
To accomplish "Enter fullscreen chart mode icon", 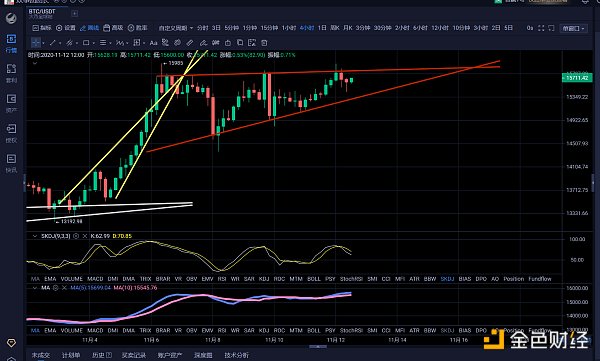I will coord(541,28).
